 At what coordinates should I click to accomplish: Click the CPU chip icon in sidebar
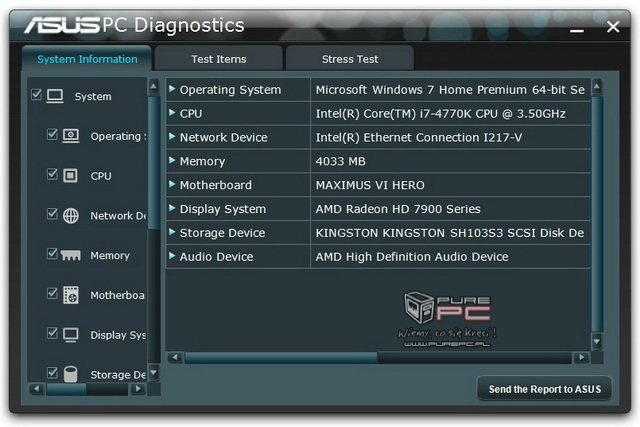(x=70, y=176)
